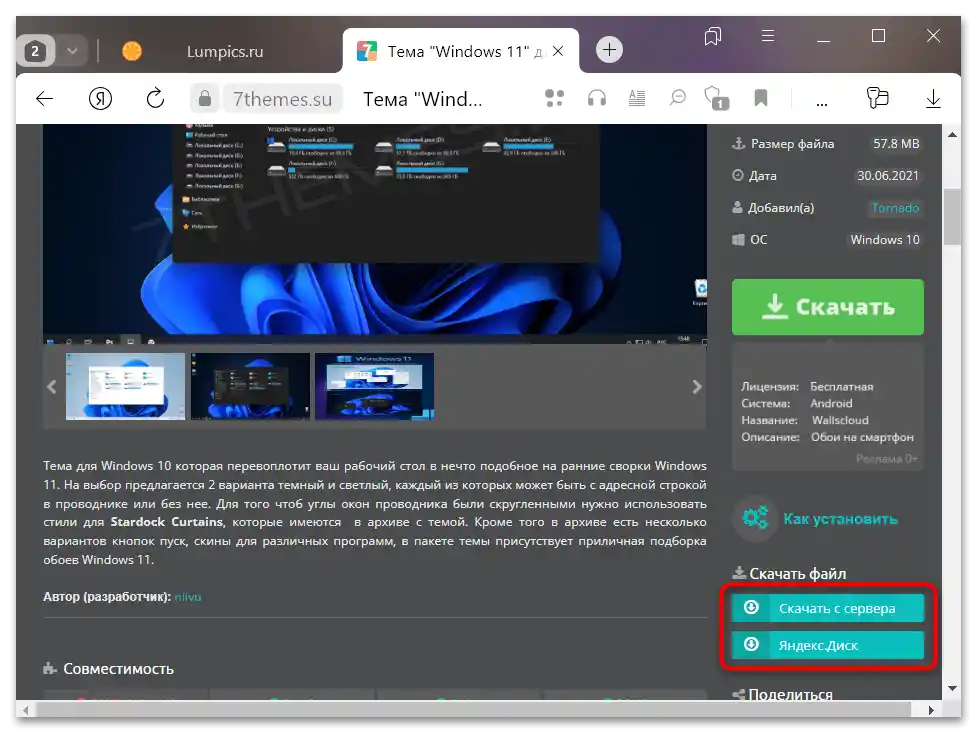Image resolution: width=977 pixels, height=733 pixels.
Task: Click the '57.8 MB' file size value
Action: tap(896, 143)
